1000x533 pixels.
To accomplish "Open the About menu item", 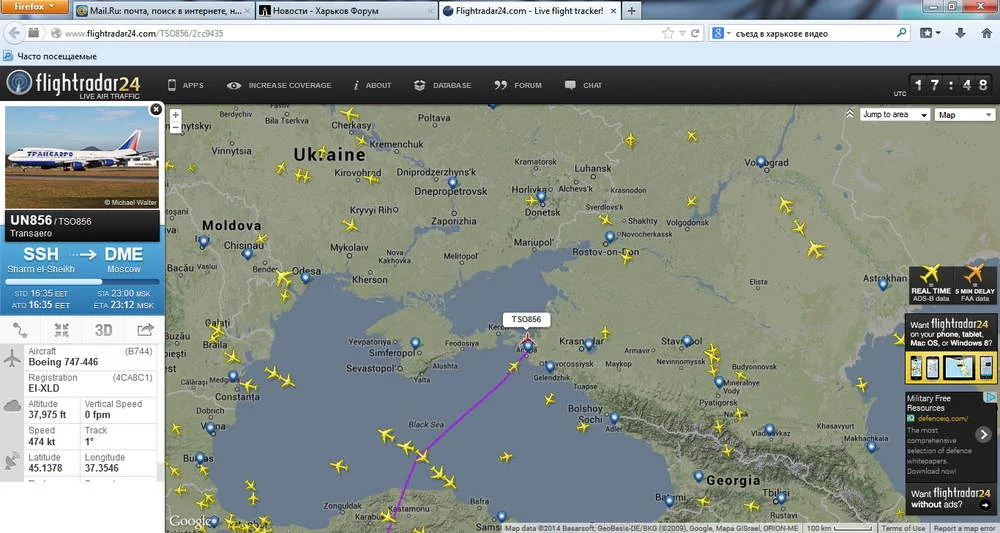I will coord(372,85).
